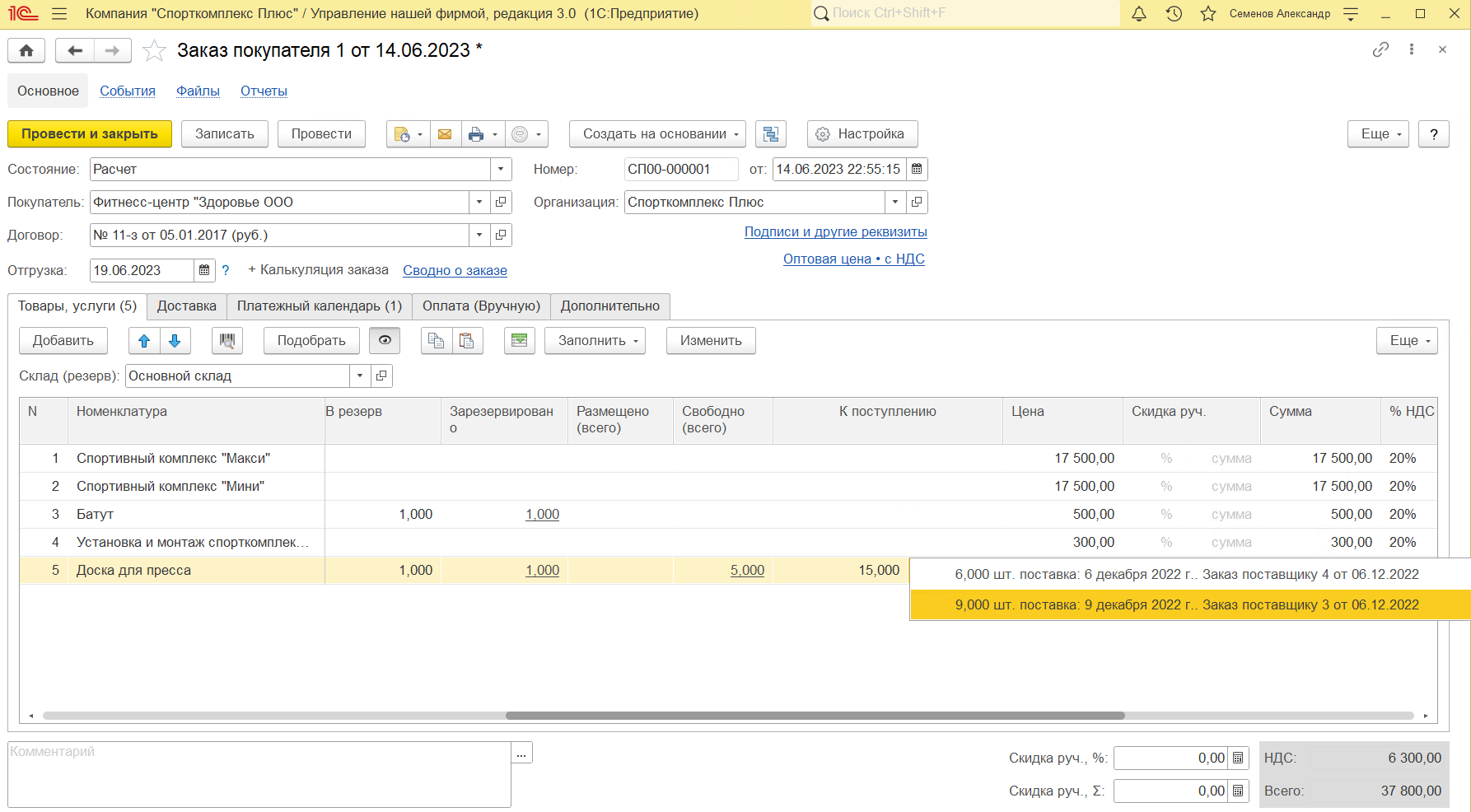1471x812 pixels.
Task: Open Создать на основании dropdown
Action: (657, 134)
